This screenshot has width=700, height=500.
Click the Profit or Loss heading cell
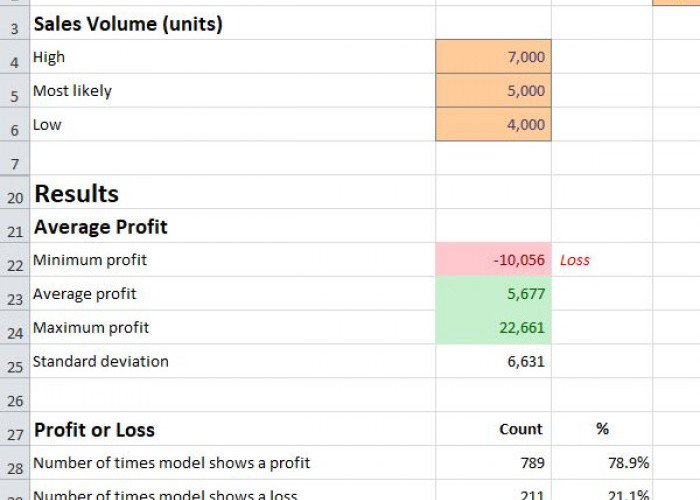(94, 430)
